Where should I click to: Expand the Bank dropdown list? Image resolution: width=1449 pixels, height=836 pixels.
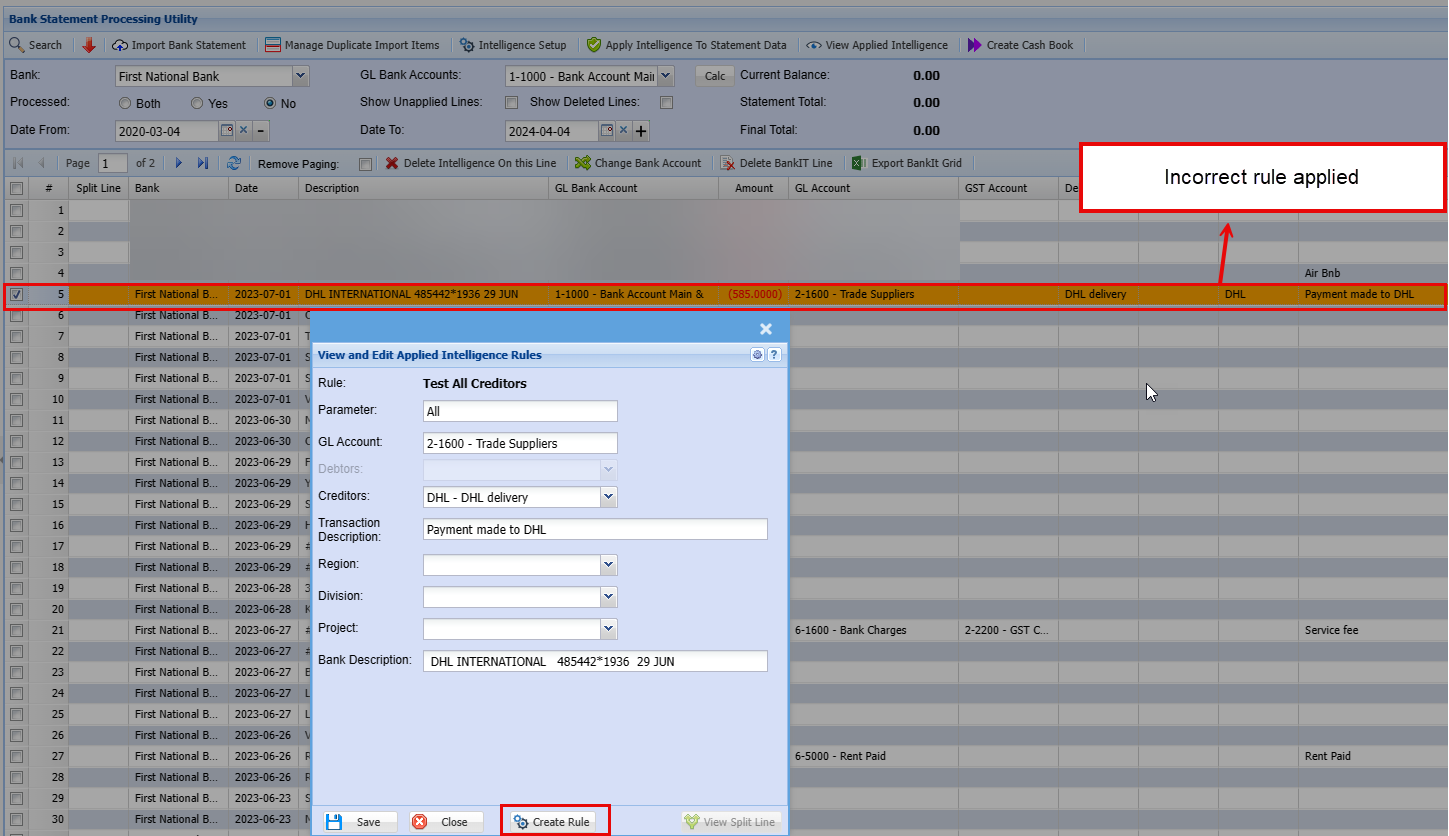click(x=300, y=76)
